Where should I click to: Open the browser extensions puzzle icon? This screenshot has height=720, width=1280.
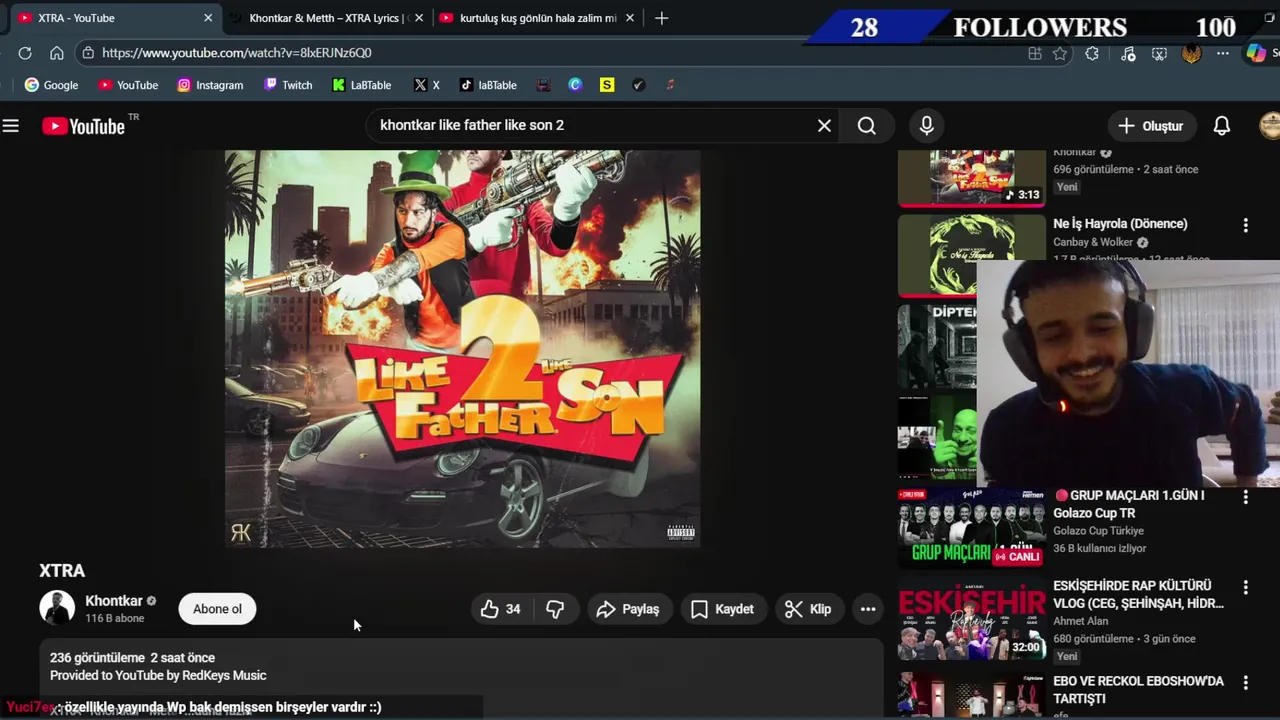pos(1092,54)
